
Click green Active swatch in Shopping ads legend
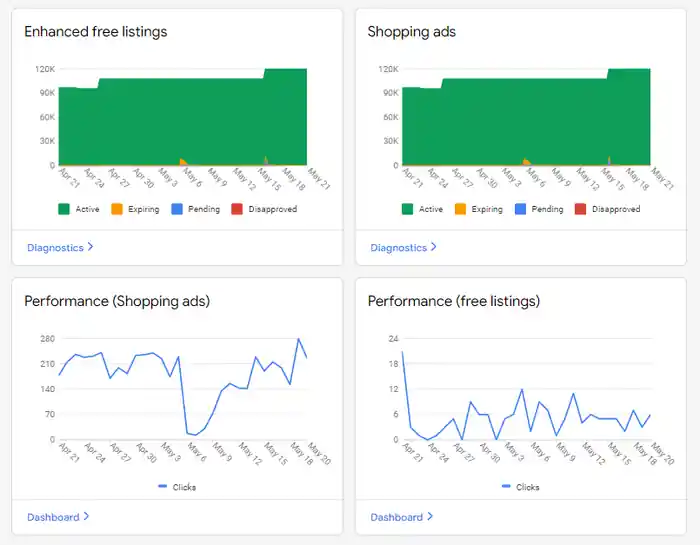tap(407, 209)
